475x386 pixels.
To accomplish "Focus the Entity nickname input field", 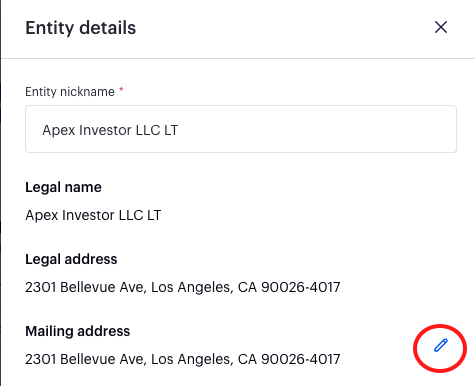I will click(x=241, y=129).
